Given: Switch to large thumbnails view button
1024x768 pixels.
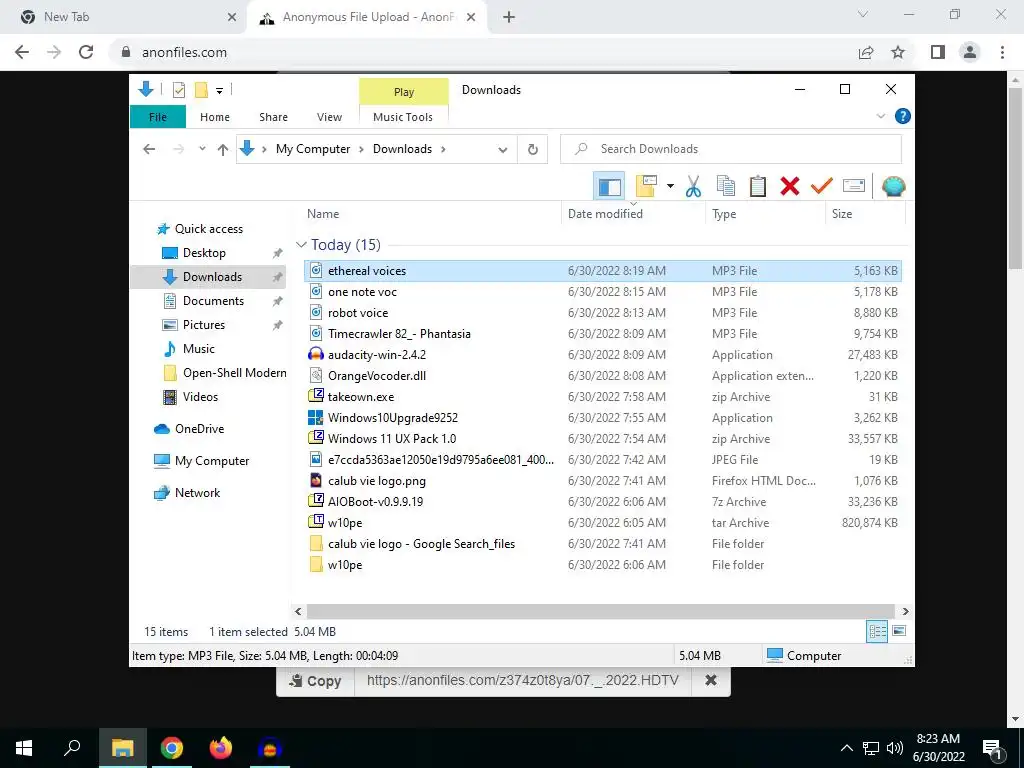Looking at the screenshot, I should tap(899, 631).
